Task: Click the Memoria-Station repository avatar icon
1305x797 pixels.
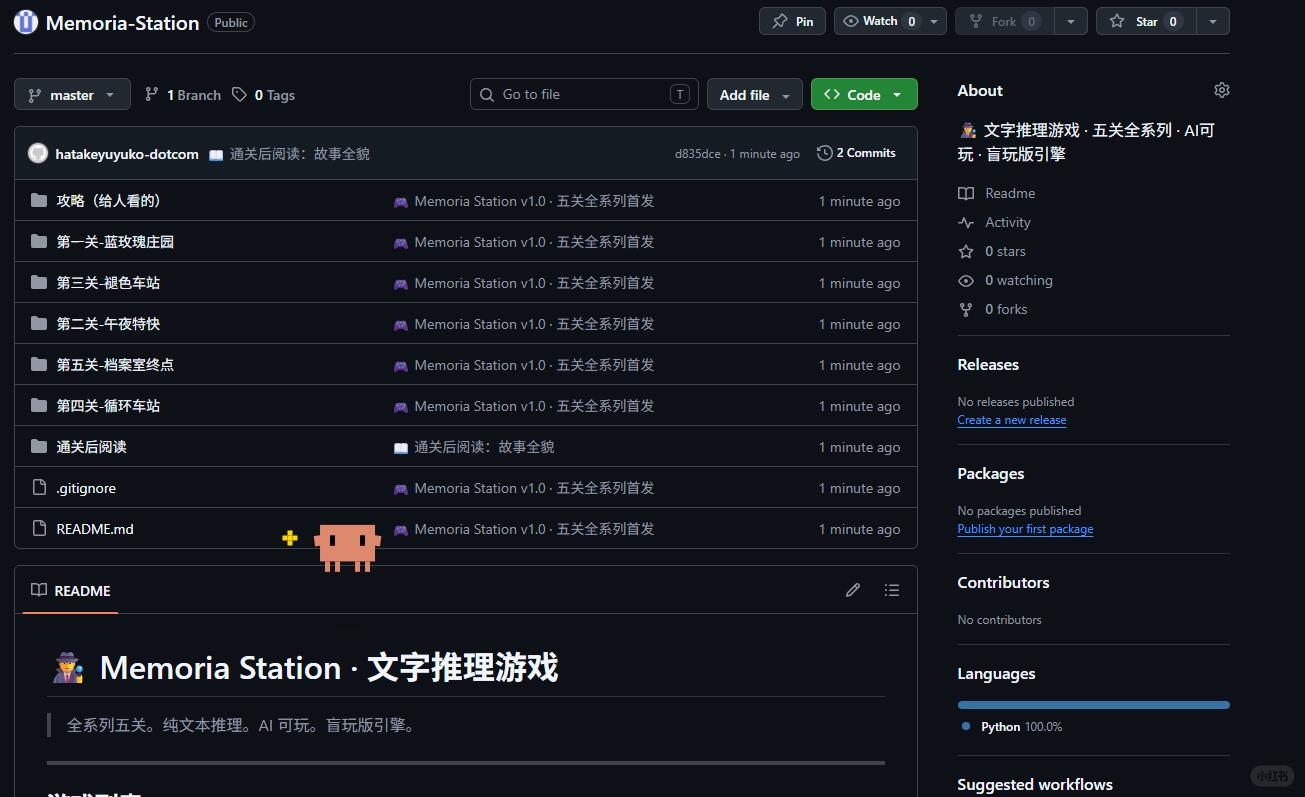Action: pos(26,22)
